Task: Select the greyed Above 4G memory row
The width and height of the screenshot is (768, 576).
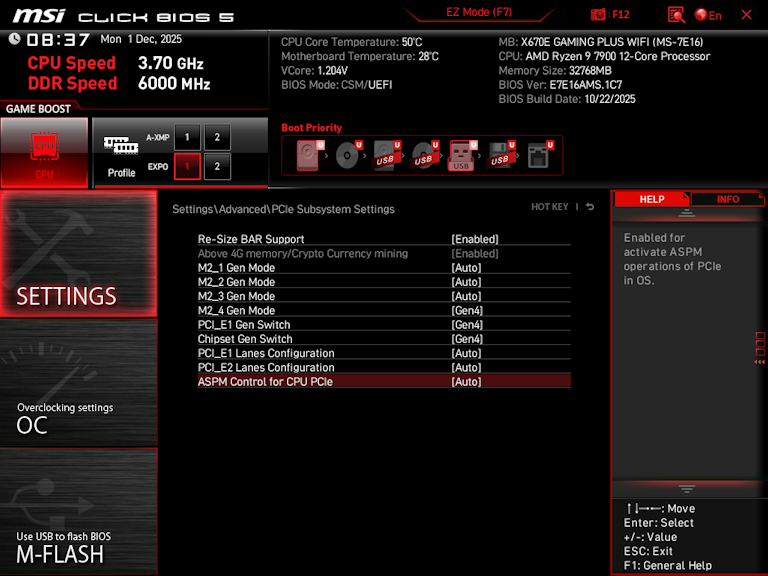Action: (384, 254)
